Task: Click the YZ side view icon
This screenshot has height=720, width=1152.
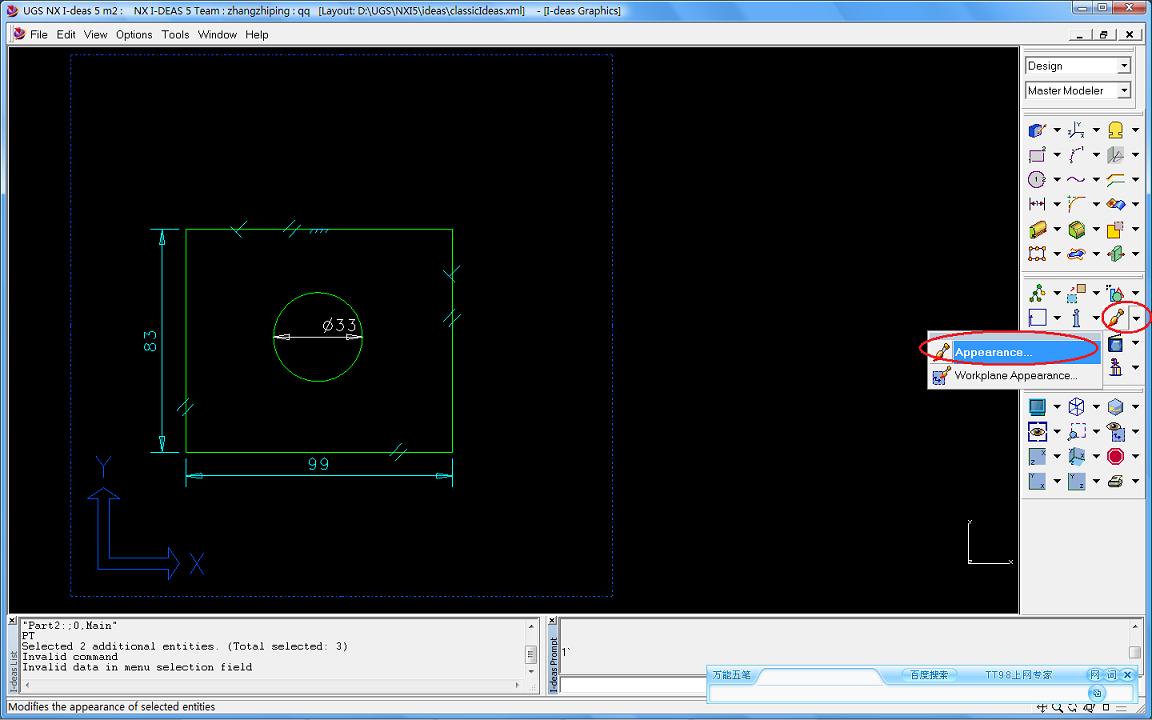Action: point(1076,481)
